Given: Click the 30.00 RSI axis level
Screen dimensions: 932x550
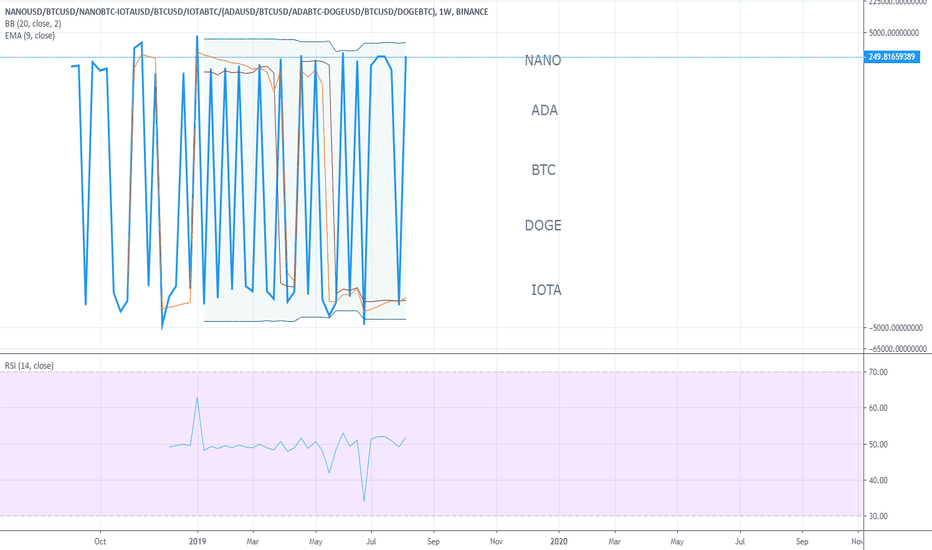Looking at the screenshot, I should 878,516.
